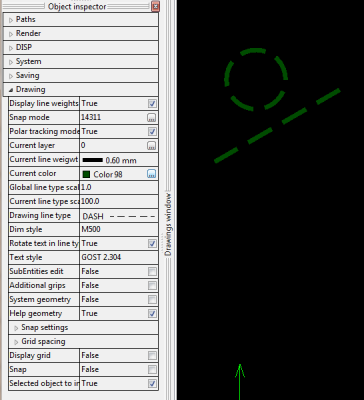Open the Snap mode ellipsis button
Screen dimensions: 364x400
pos(152,118)
